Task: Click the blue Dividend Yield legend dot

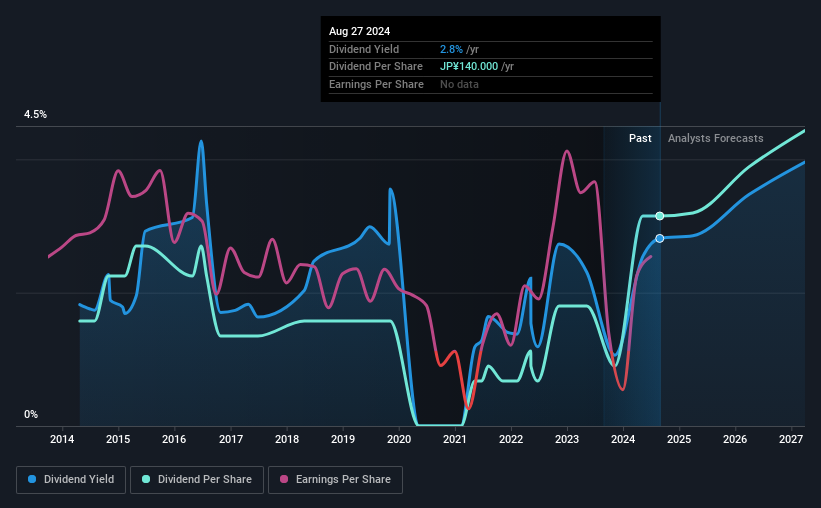Action: [x=32, y=479]
